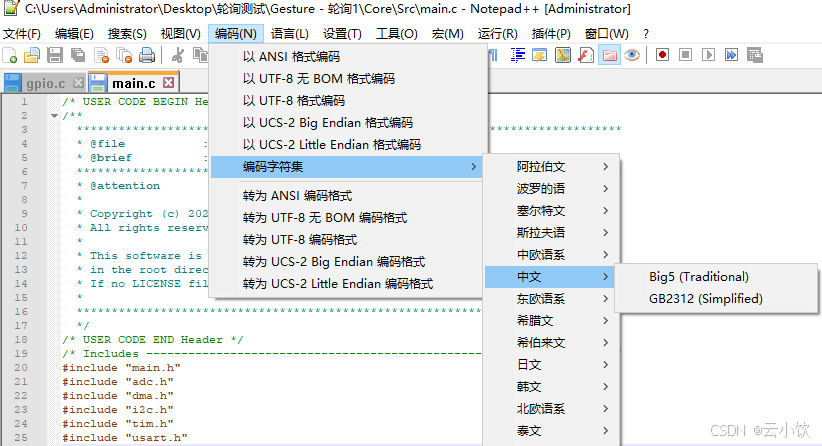Toggle the eye monitoring icon
This screenshot has height=446, width=822.
[x=632, y=55]
